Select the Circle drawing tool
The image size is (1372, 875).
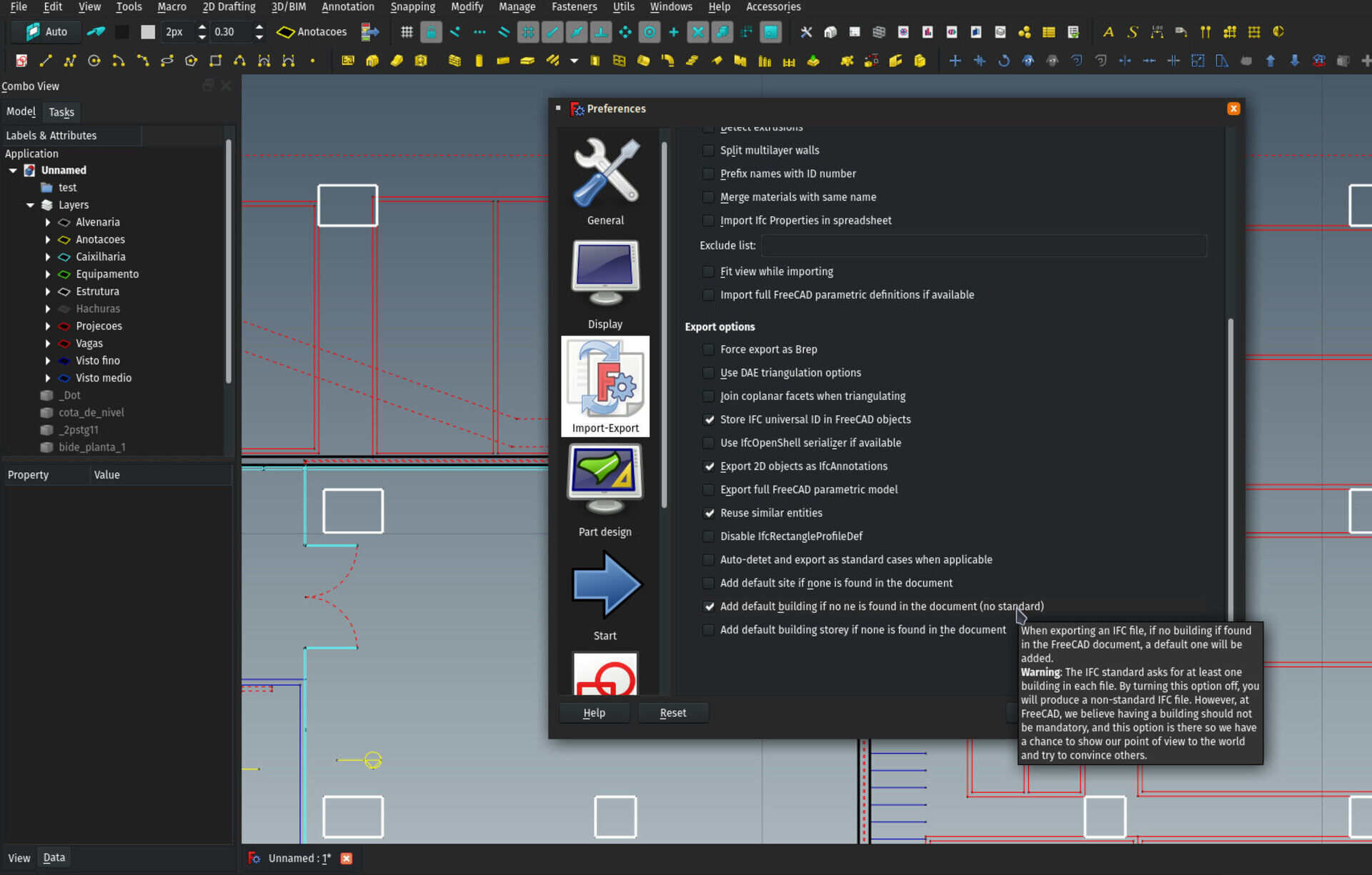[94, 61]
